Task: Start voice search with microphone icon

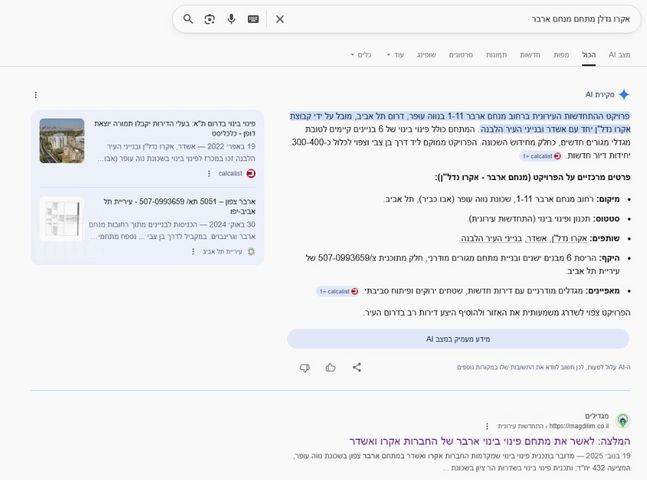Action: (x=231, y=19)
